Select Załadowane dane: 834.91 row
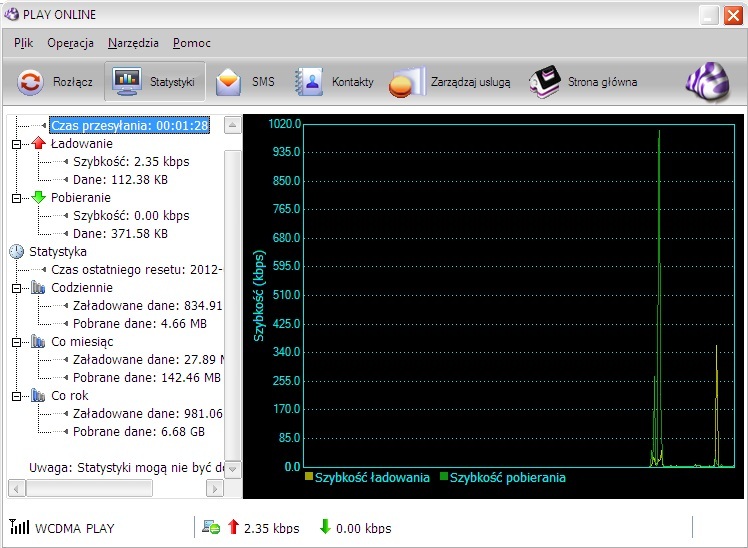This screenshot has width=748, height=548. click(147, 305)
